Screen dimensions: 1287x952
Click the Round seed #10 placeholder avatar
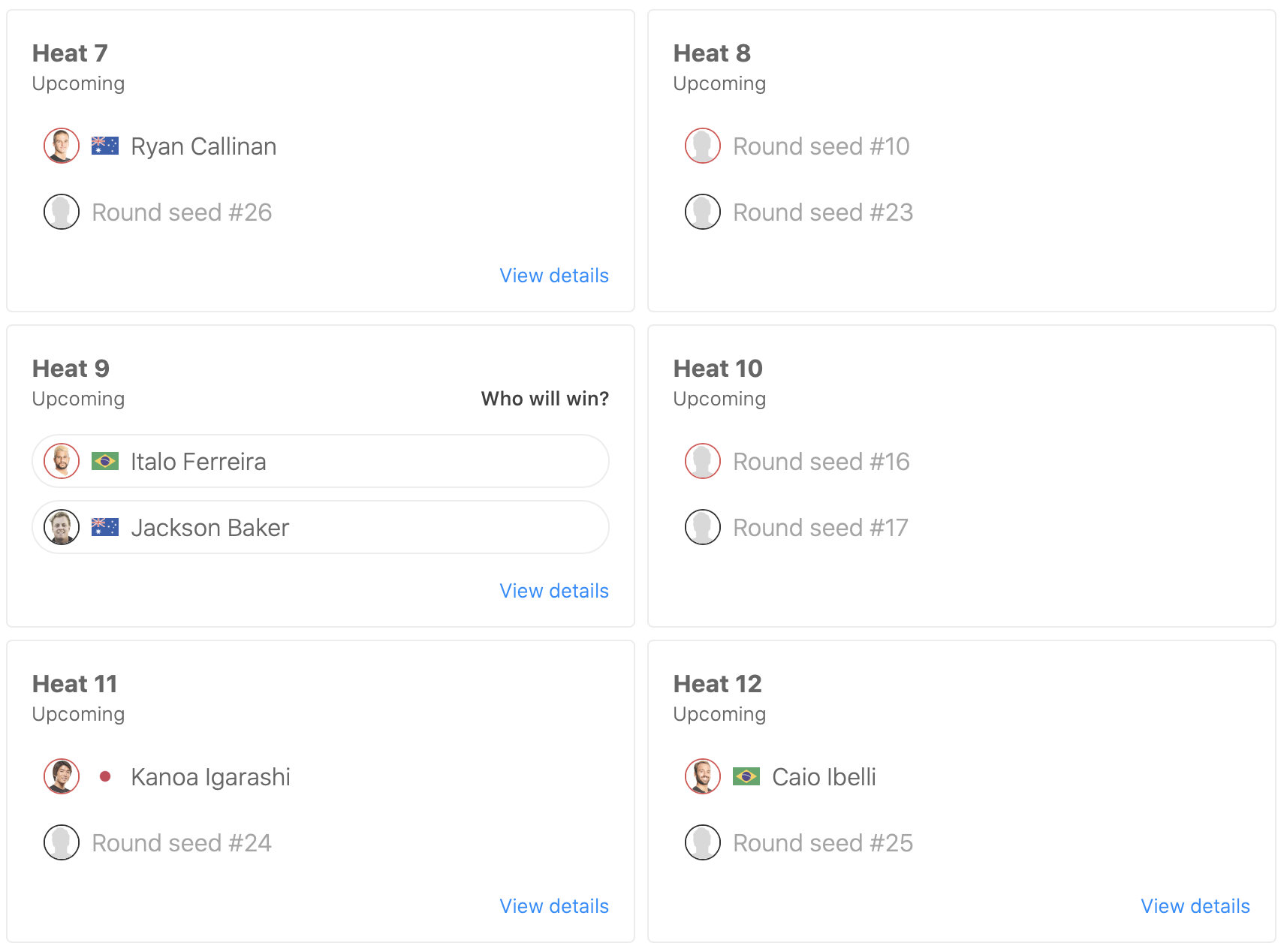click(703, 146)
